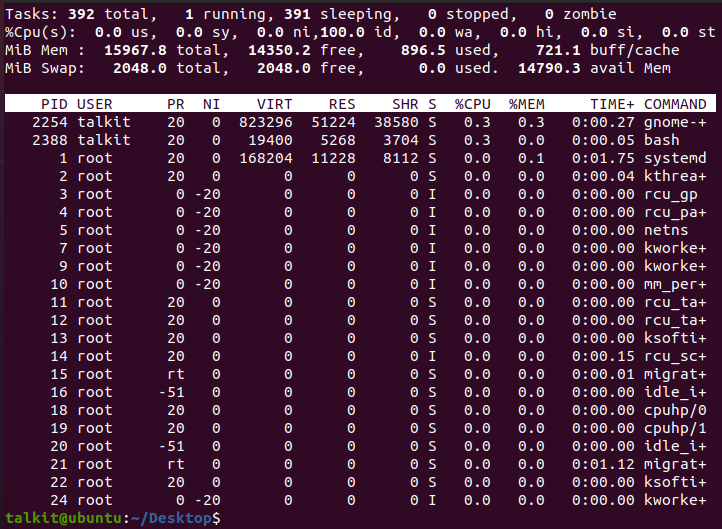Click the 14350.2 free memory value

pos(279,50)
